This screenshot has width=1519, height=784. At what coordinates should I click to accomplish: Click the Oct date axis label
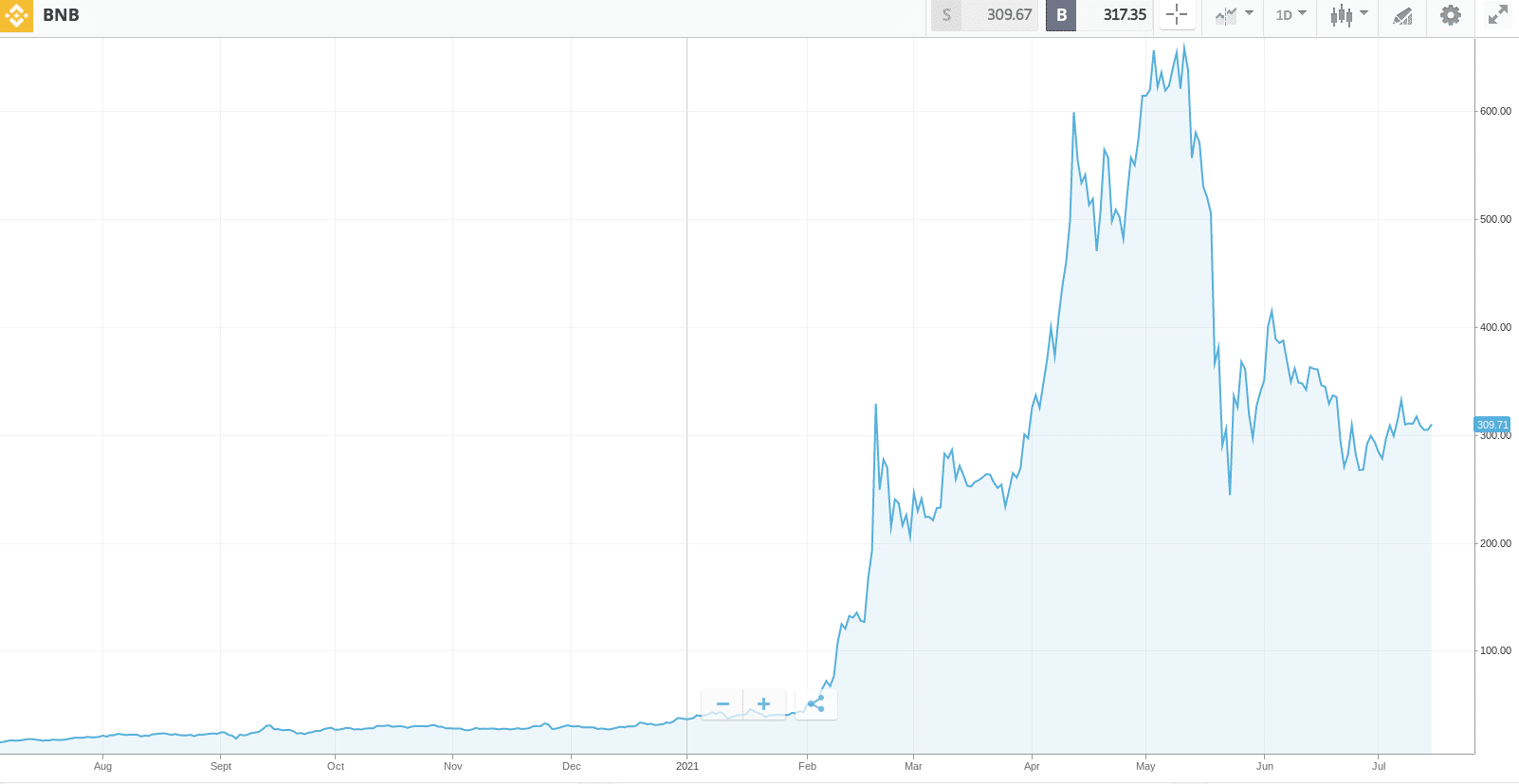pyautogui.click(x=336, y=766)
